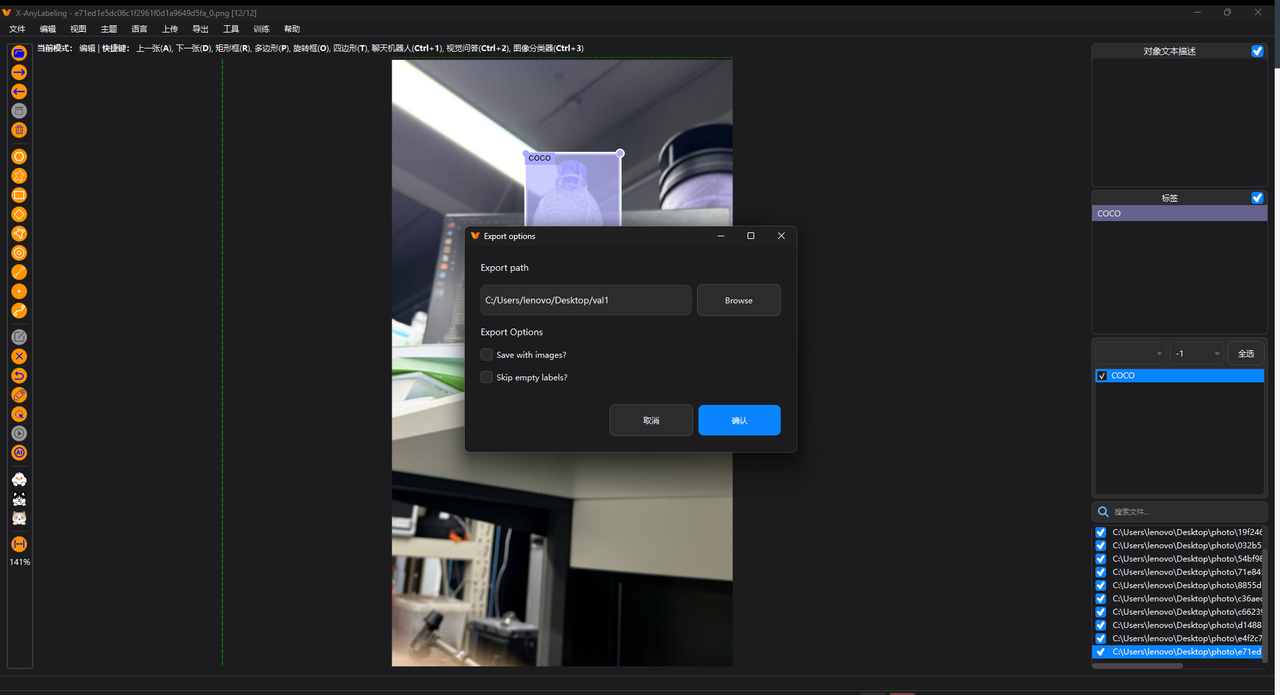Click the undo icon in left toolbar
This screenshot has width=1280, height=695.
pyautogui.click(x=19, y=375)
